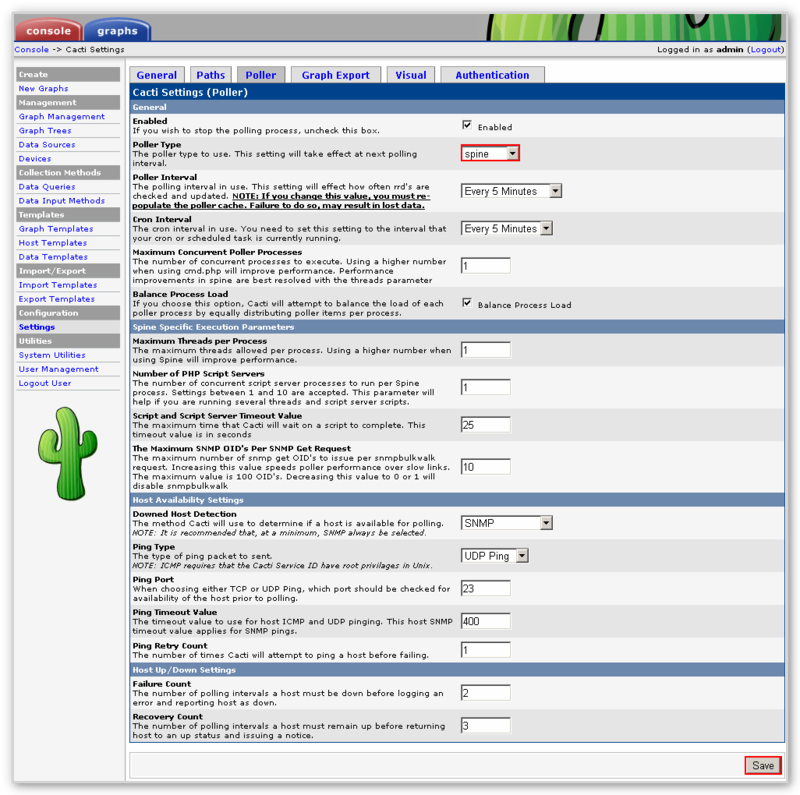The width and height of the screenshot is (800, 795).
Task: Open Data Input Methods in the sidebar
Action: [x=62, y=201]
